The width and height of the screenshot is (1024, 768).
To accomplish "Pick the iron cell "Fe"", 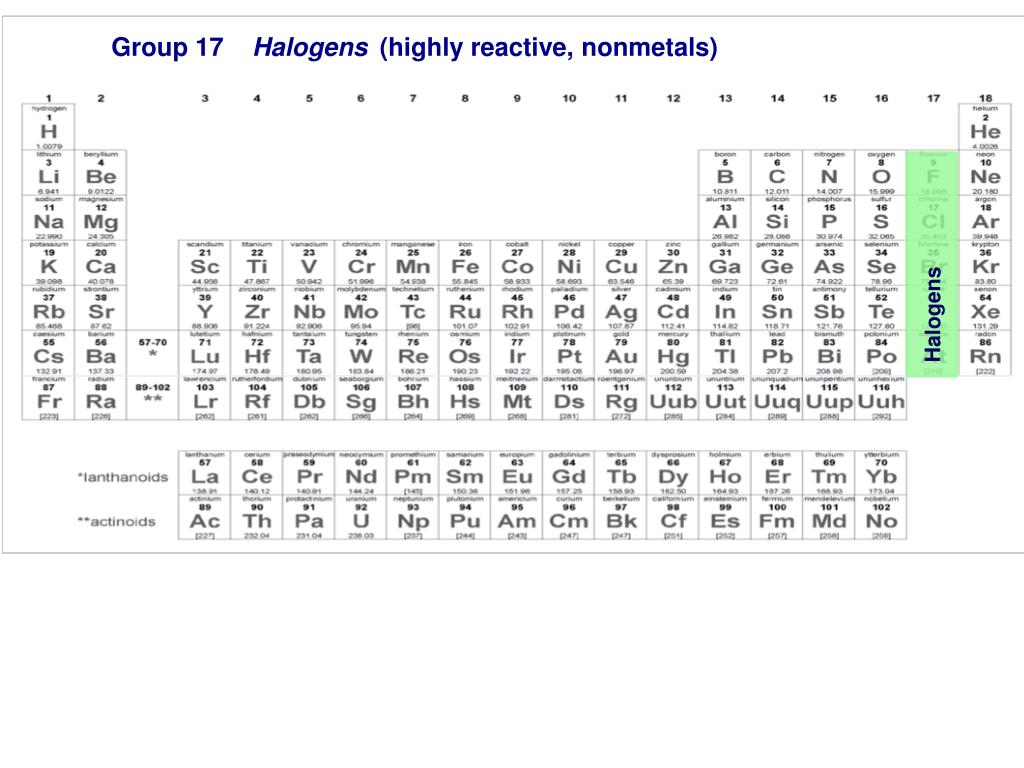I will coord(465,263).
